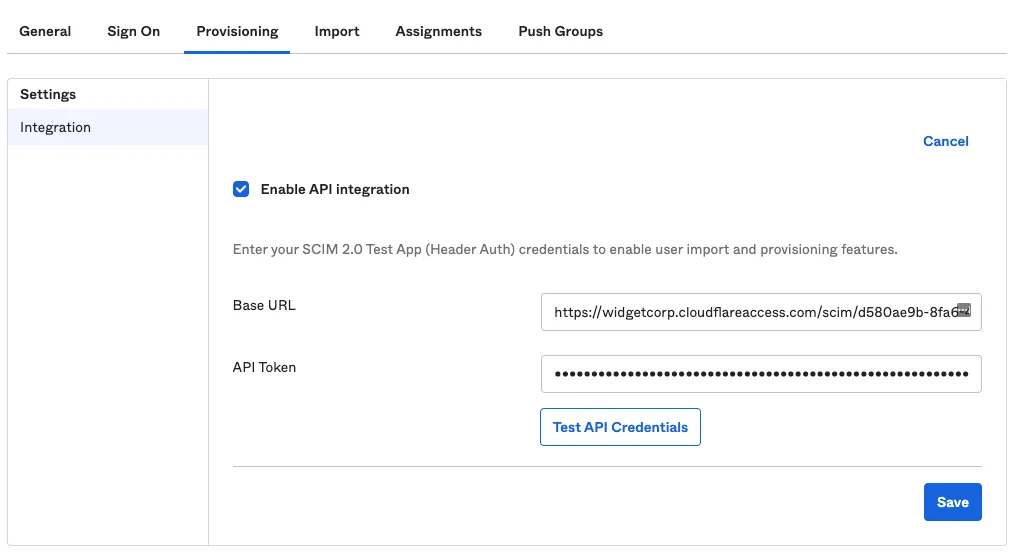Save the provisioning integration settings

(952, 502)
